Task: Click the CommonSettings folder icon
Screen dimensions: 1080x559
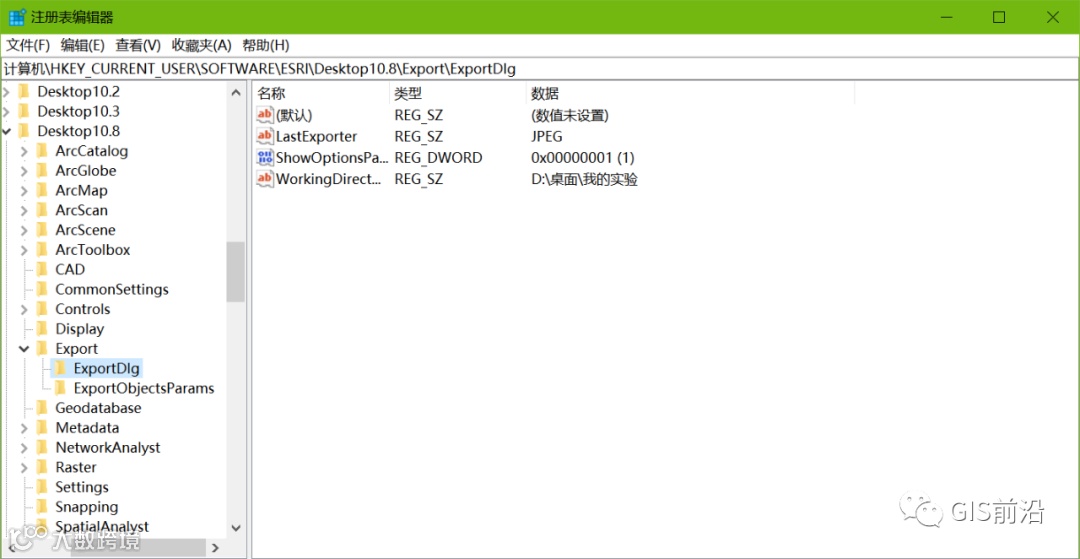Action: point(42,290)
